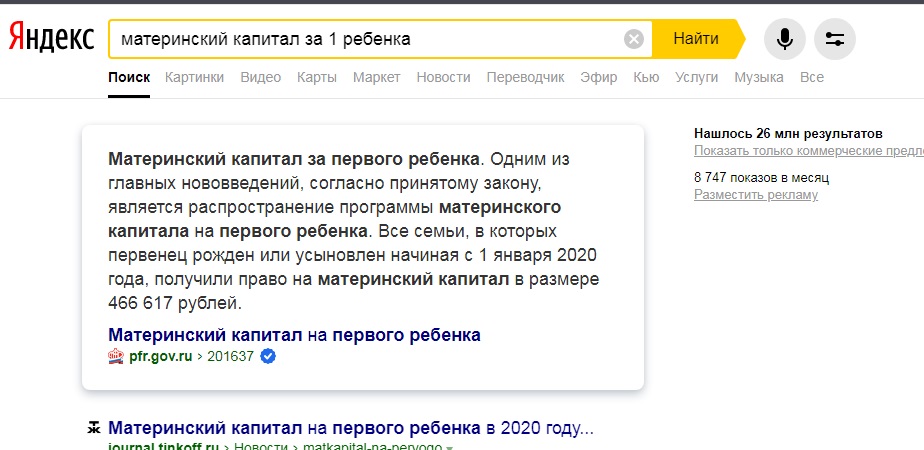
Task: Select the Поиск tab
Action: coord(129,77)
